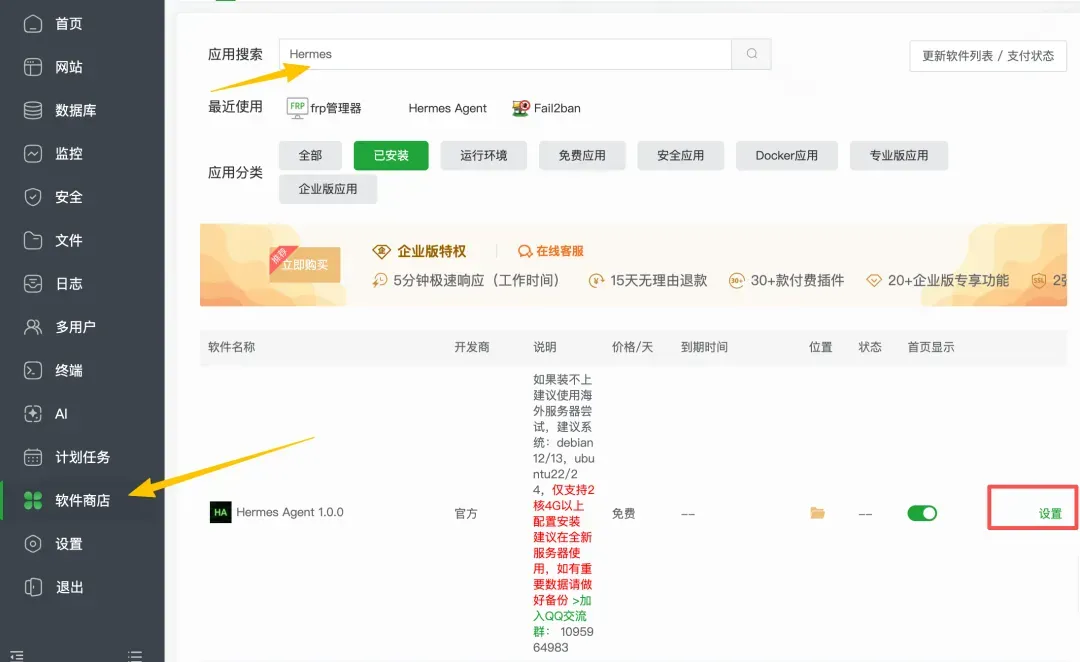Select the 免费应用 category tab
The height and width of the screenshot is (662, 1080).
coord(582,156)
